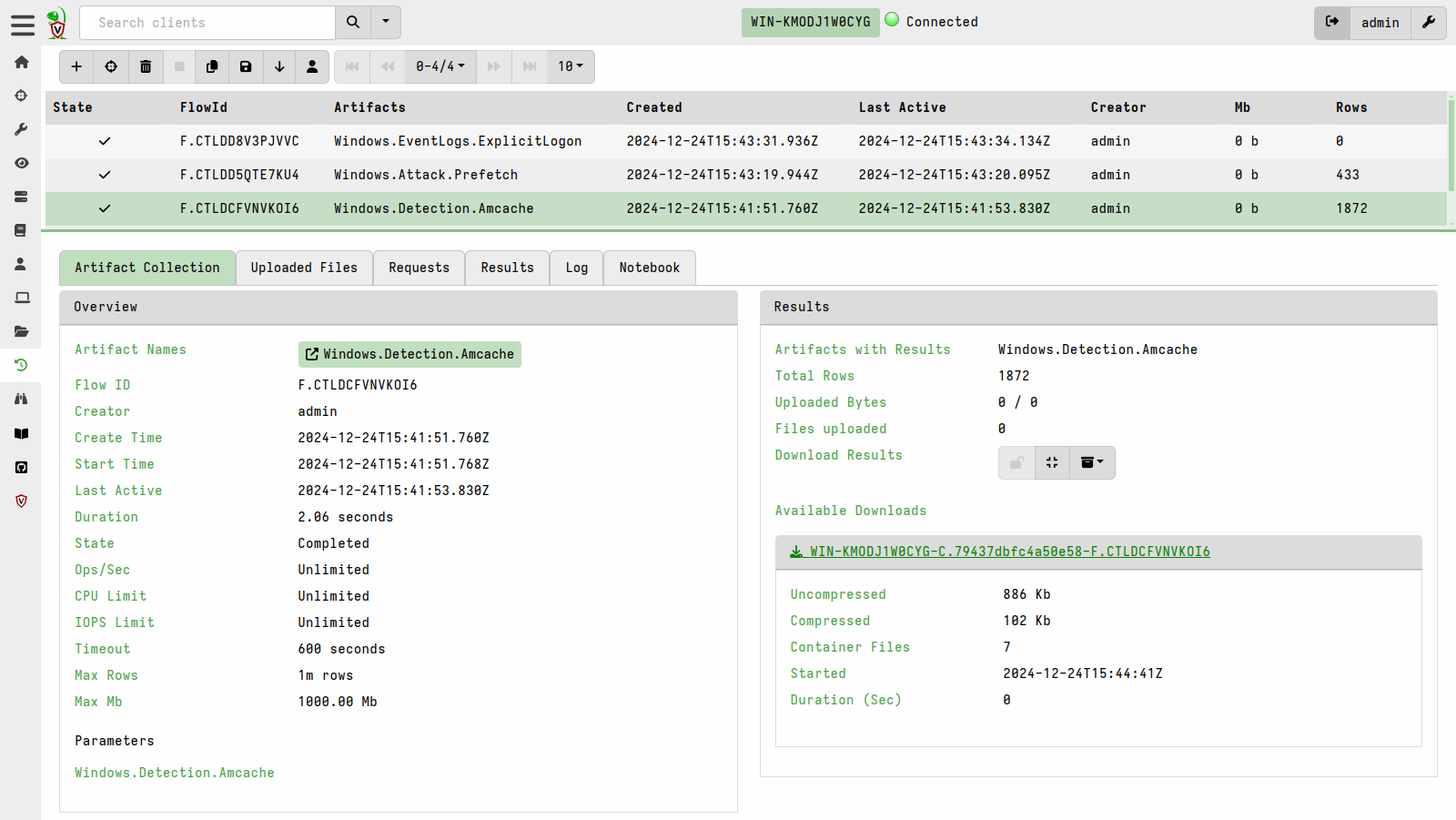Click the download results arrow icon
1456x820 pixels.
tap(279, 66)
